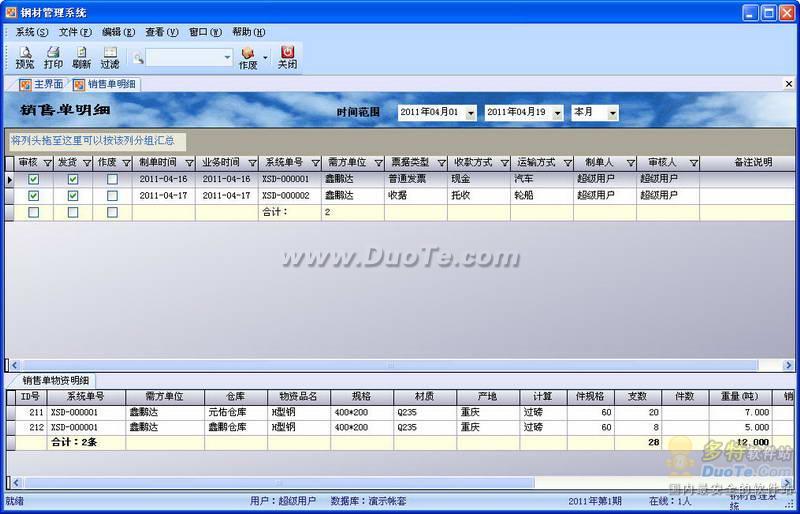This screenshot has height=514, width=800.
Task: Toggle 作废 checkbox for XSD-000001
Action: 112,179
